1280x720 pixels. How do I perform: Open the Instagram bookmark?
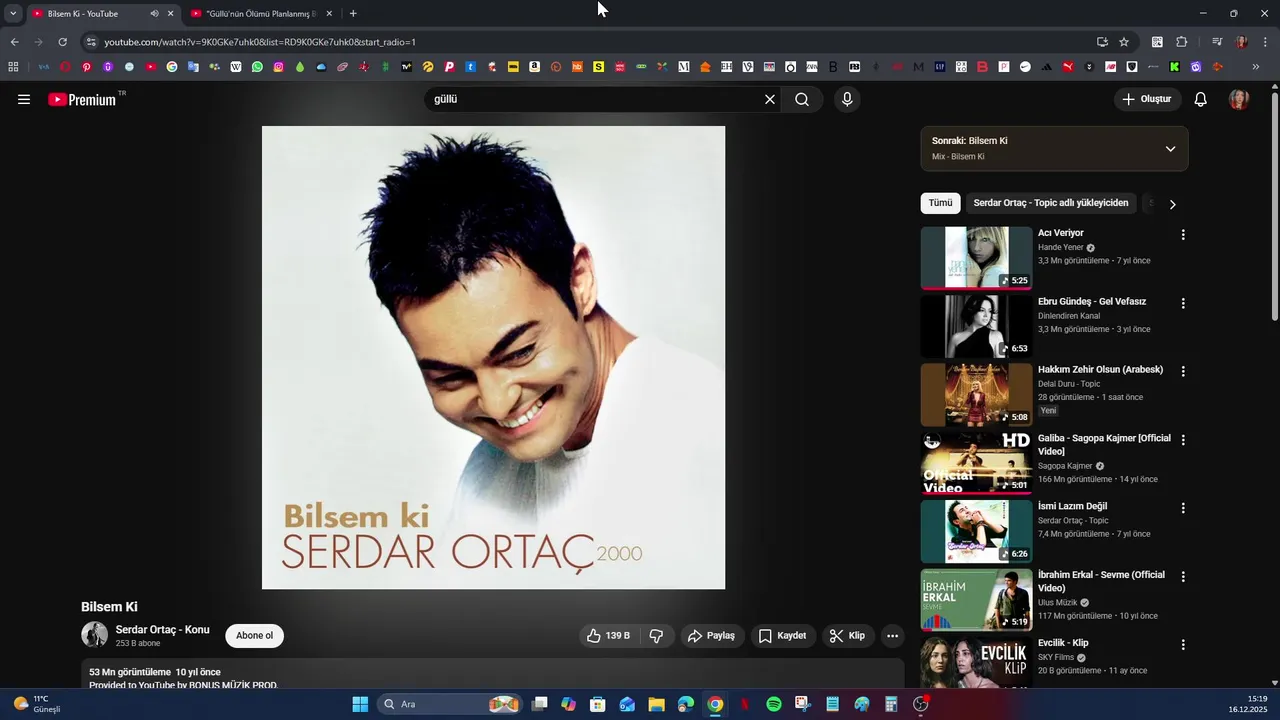[x=278, y=67]
